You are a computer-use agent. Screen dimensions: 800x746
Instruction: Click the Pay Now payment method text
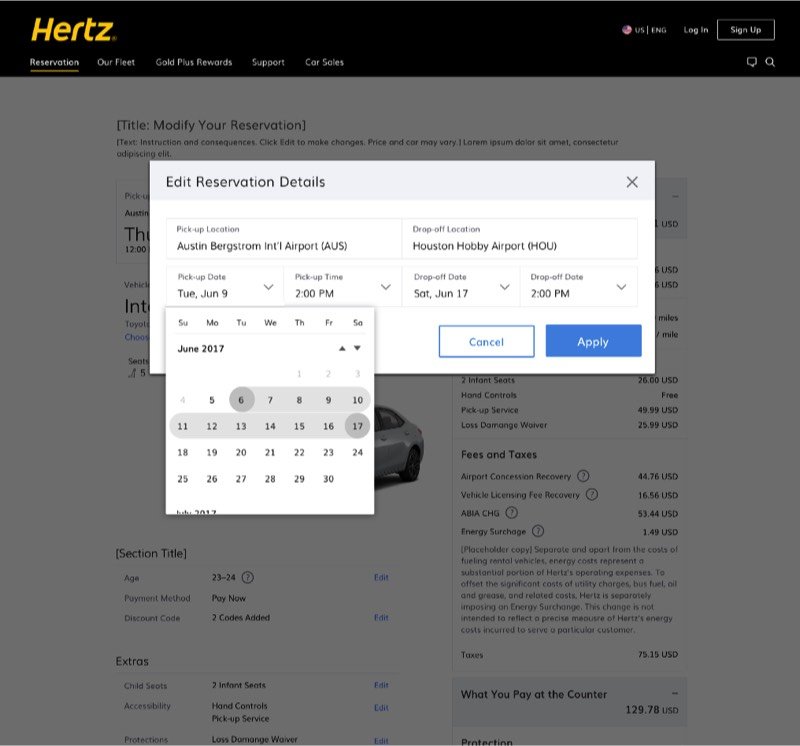pyautogui.click(x=229, y=598)
